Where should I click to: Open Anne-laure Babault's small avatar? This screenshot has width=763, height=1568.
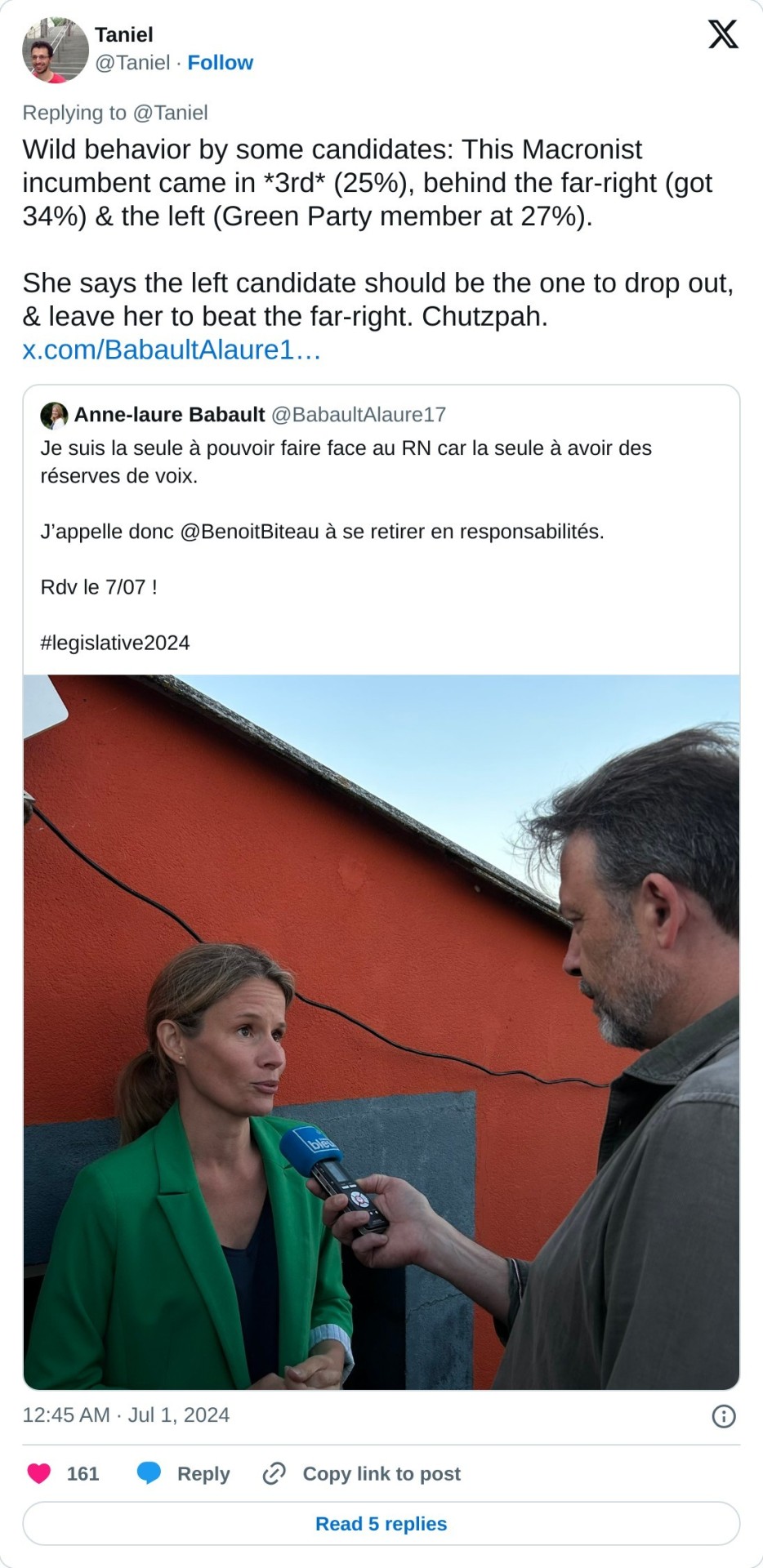pyautogui.click(x=54, y=415)
